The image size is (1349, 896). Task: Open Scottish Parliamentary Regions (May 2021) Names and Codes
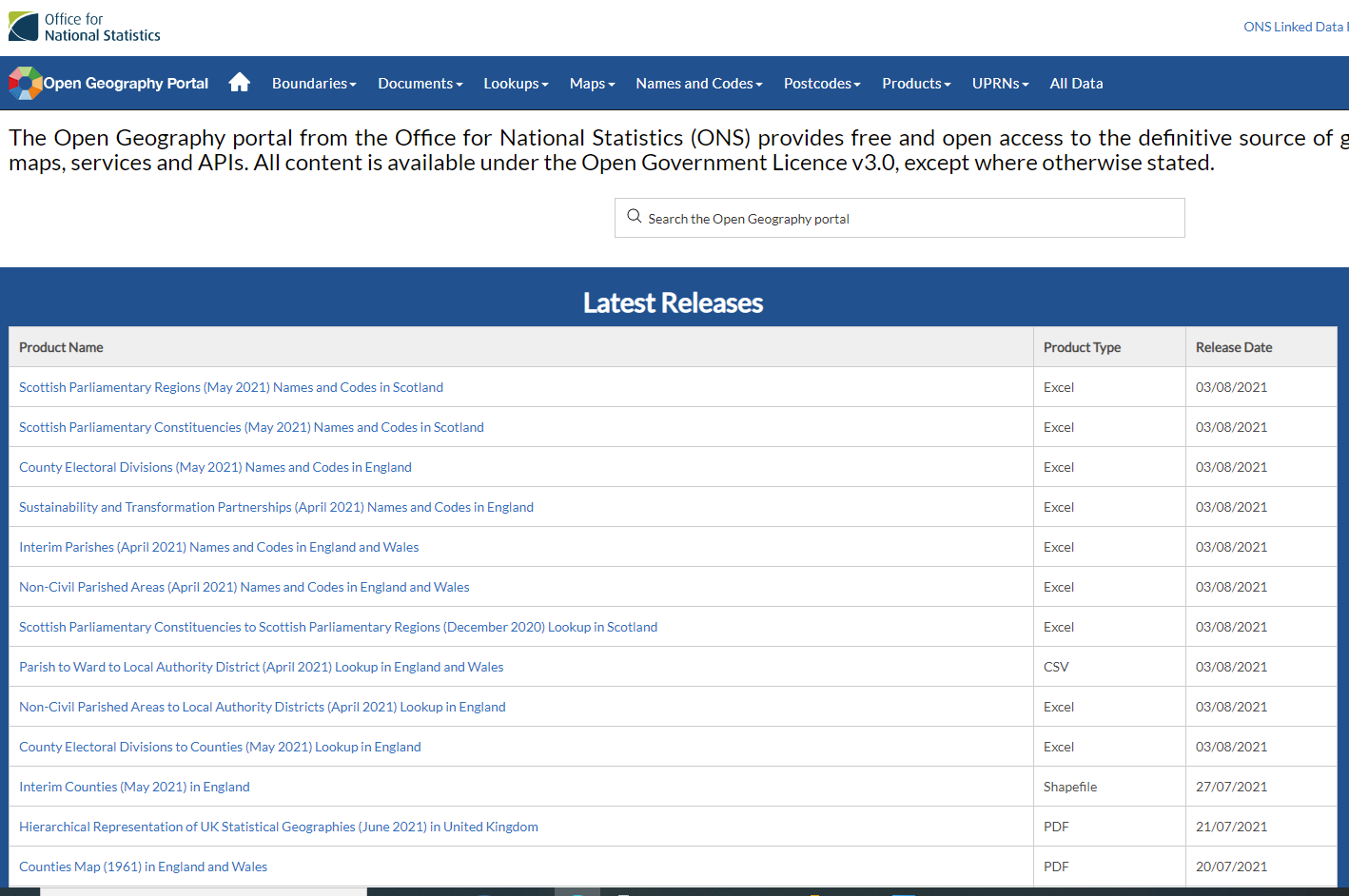[x=231, y=387]
